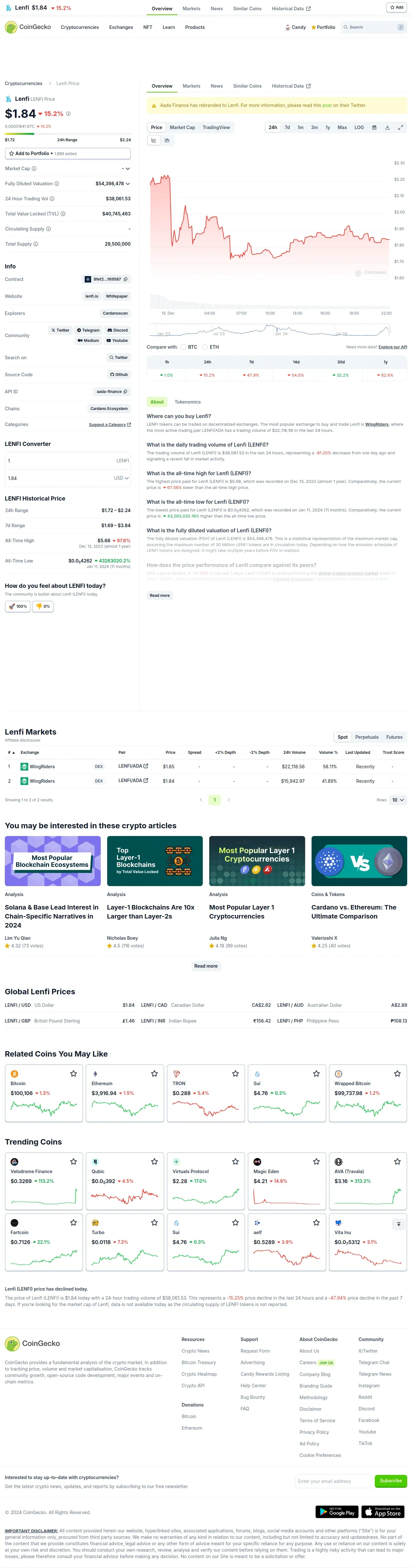Open USD currency dropdown in converter
The image size is (412, 1568).
coord(121,478)
